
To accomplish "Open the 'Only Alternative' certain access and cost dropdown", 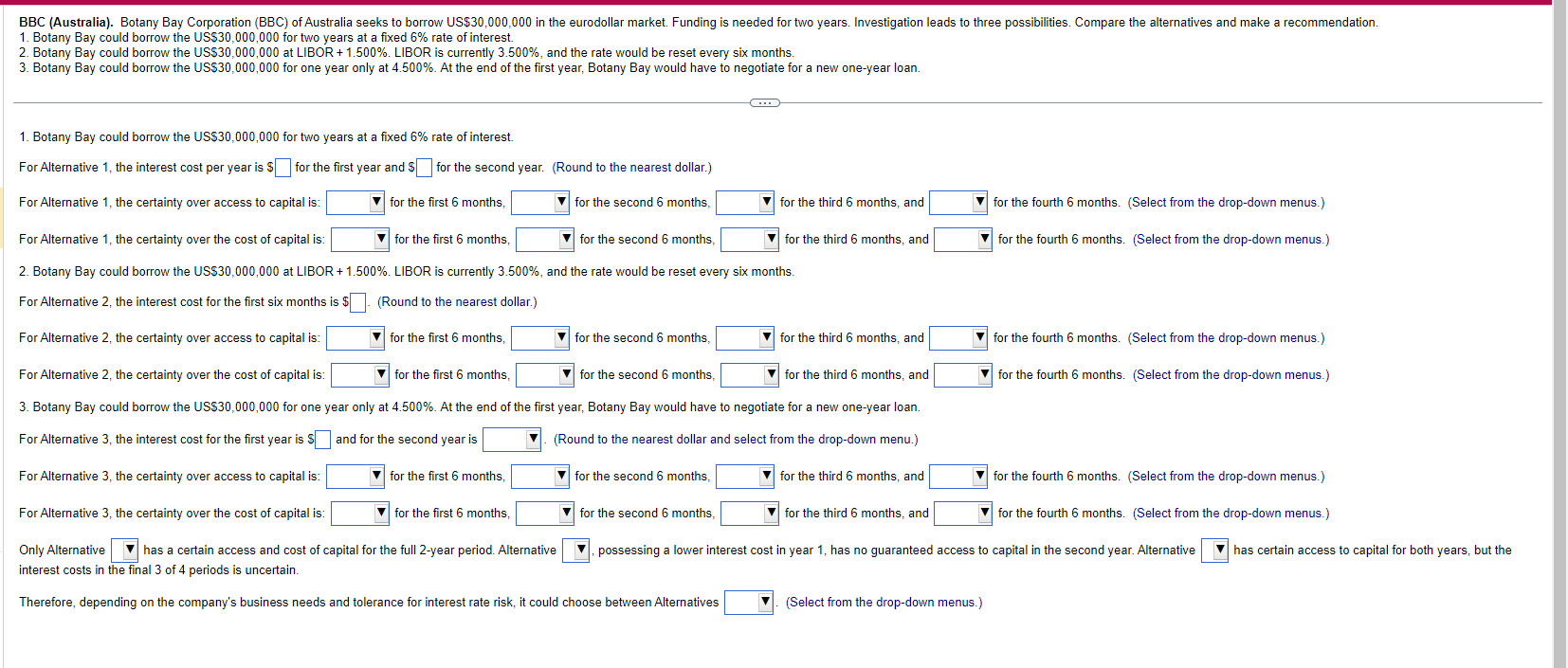I will [x=124, y=551].
